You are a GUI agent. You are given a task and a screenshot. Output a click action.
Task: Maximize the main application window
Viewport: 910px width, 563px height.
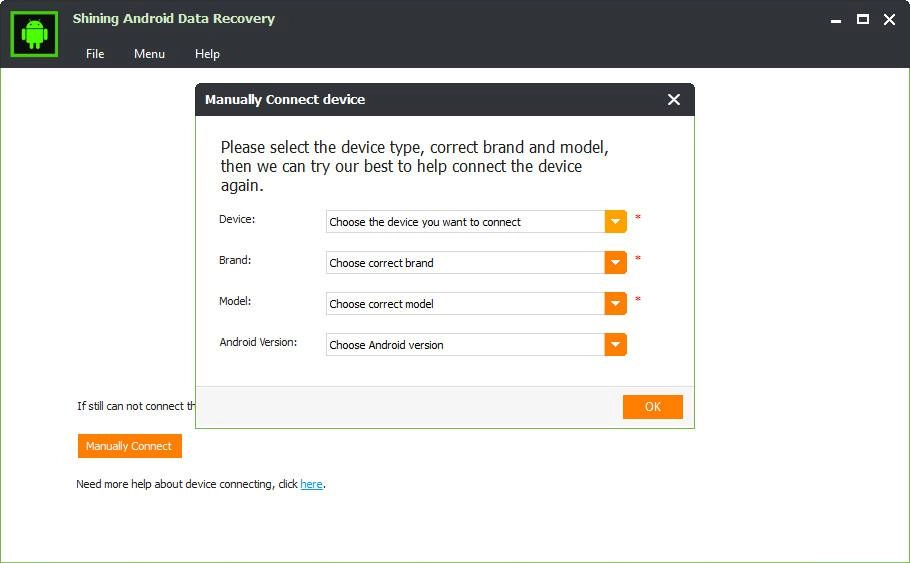point(863,20)
